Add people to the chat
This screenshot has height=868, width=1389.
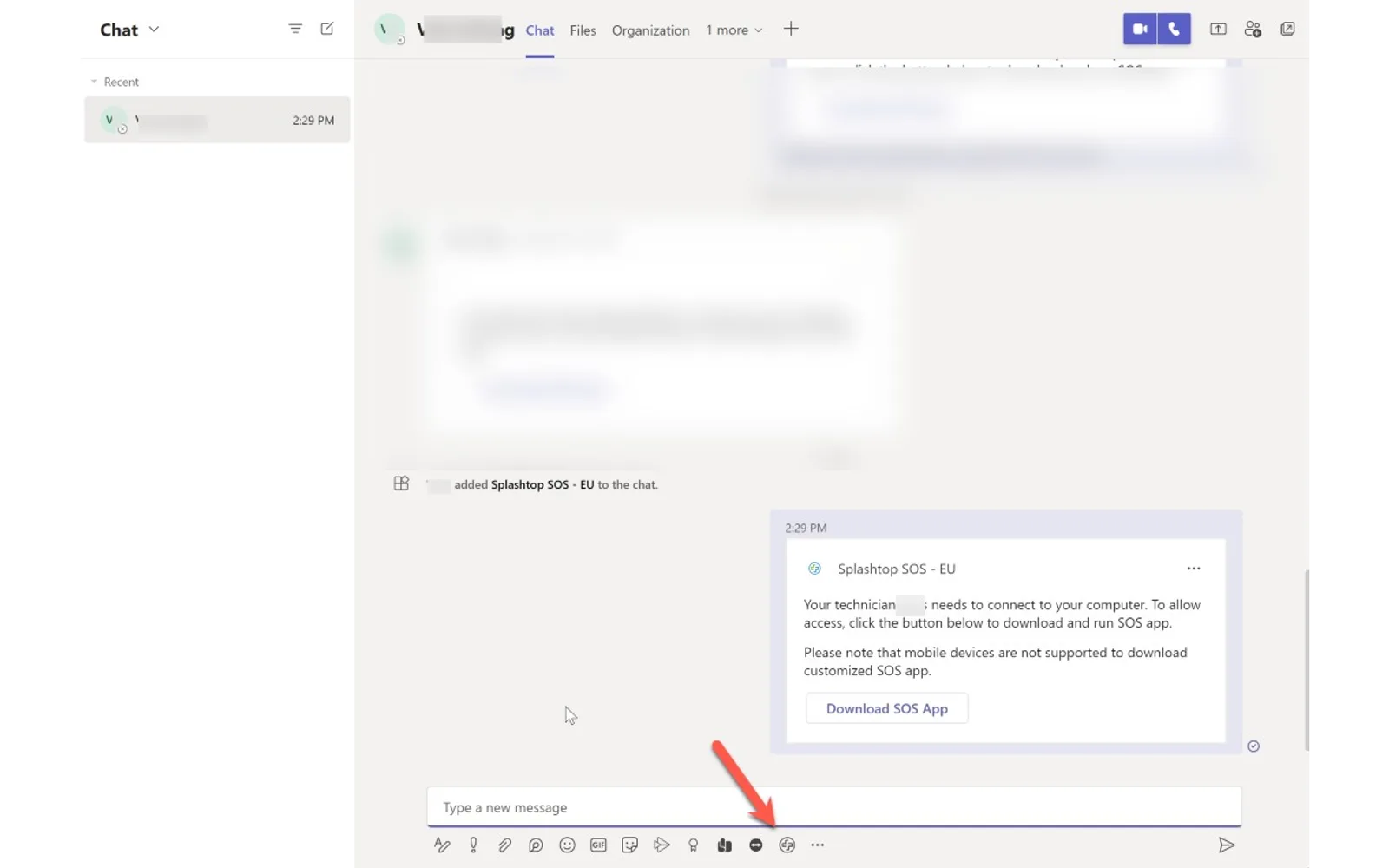(x=1252, y=29)
